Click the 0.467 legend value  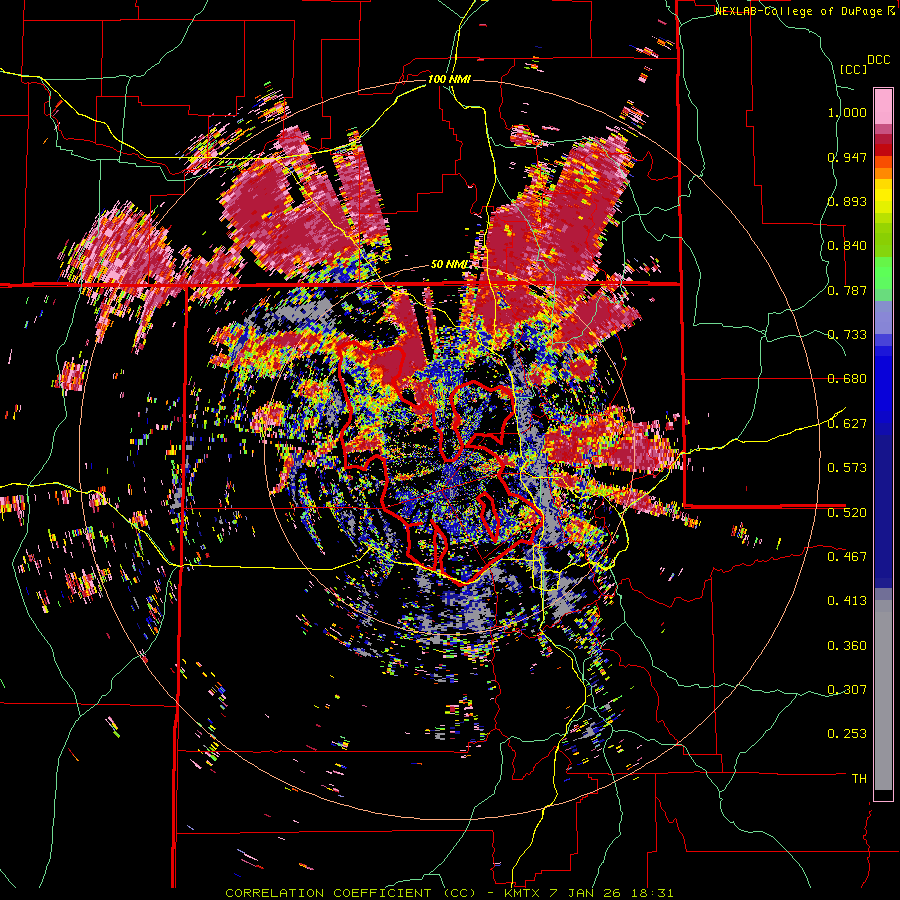[847, 556]
